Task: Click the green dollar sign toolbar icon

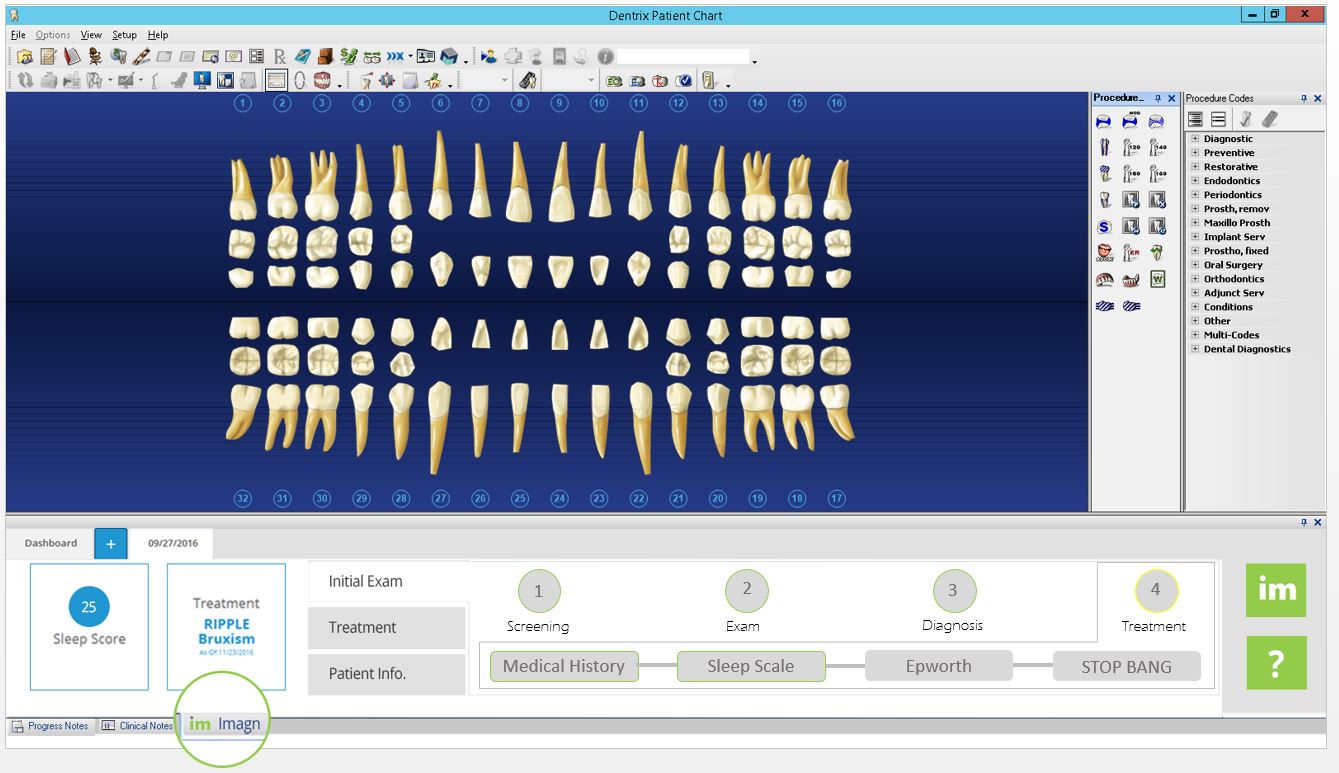Action: [348, 56]
